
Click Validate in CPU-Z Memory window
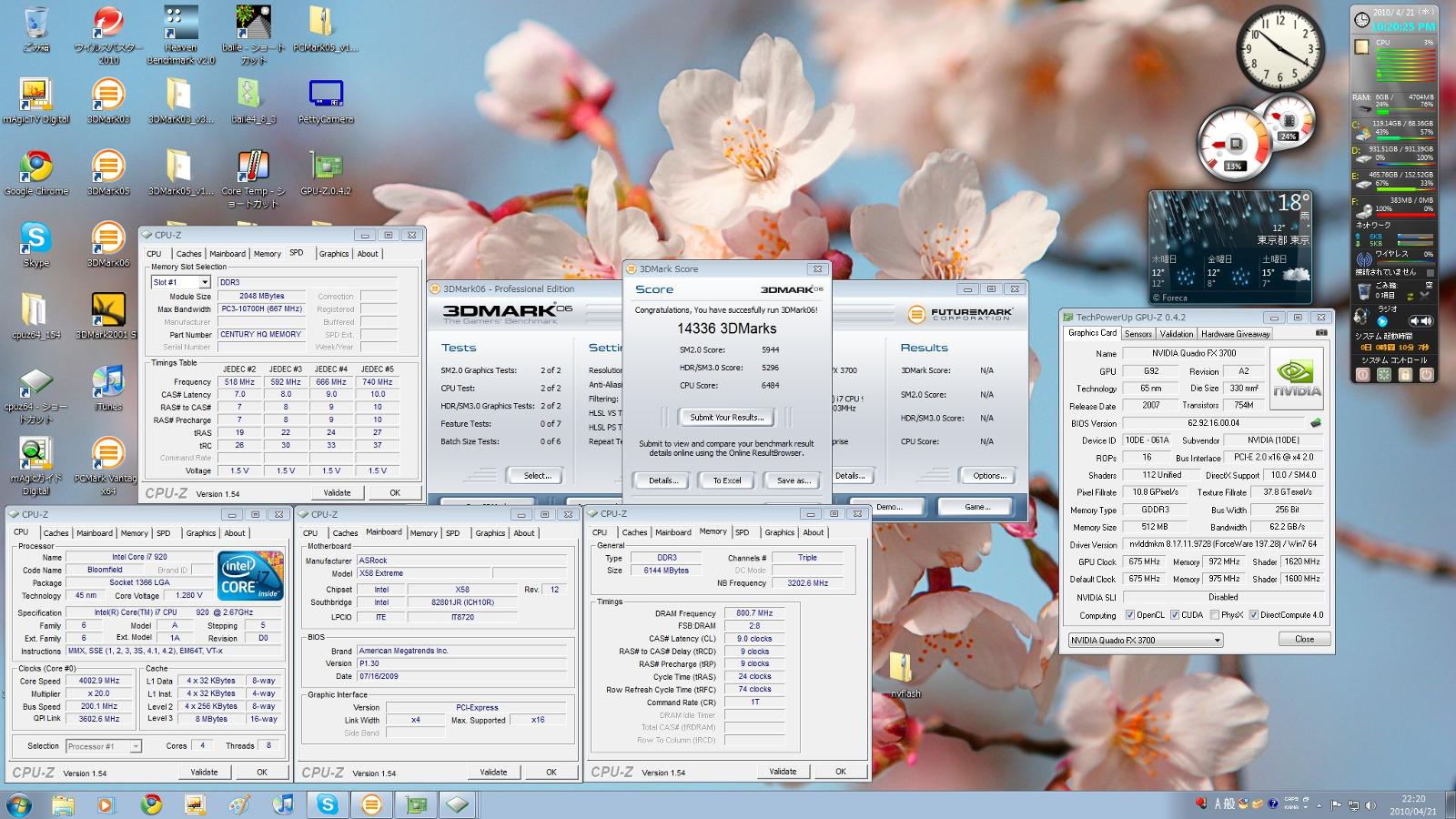[x=783, y=771]
